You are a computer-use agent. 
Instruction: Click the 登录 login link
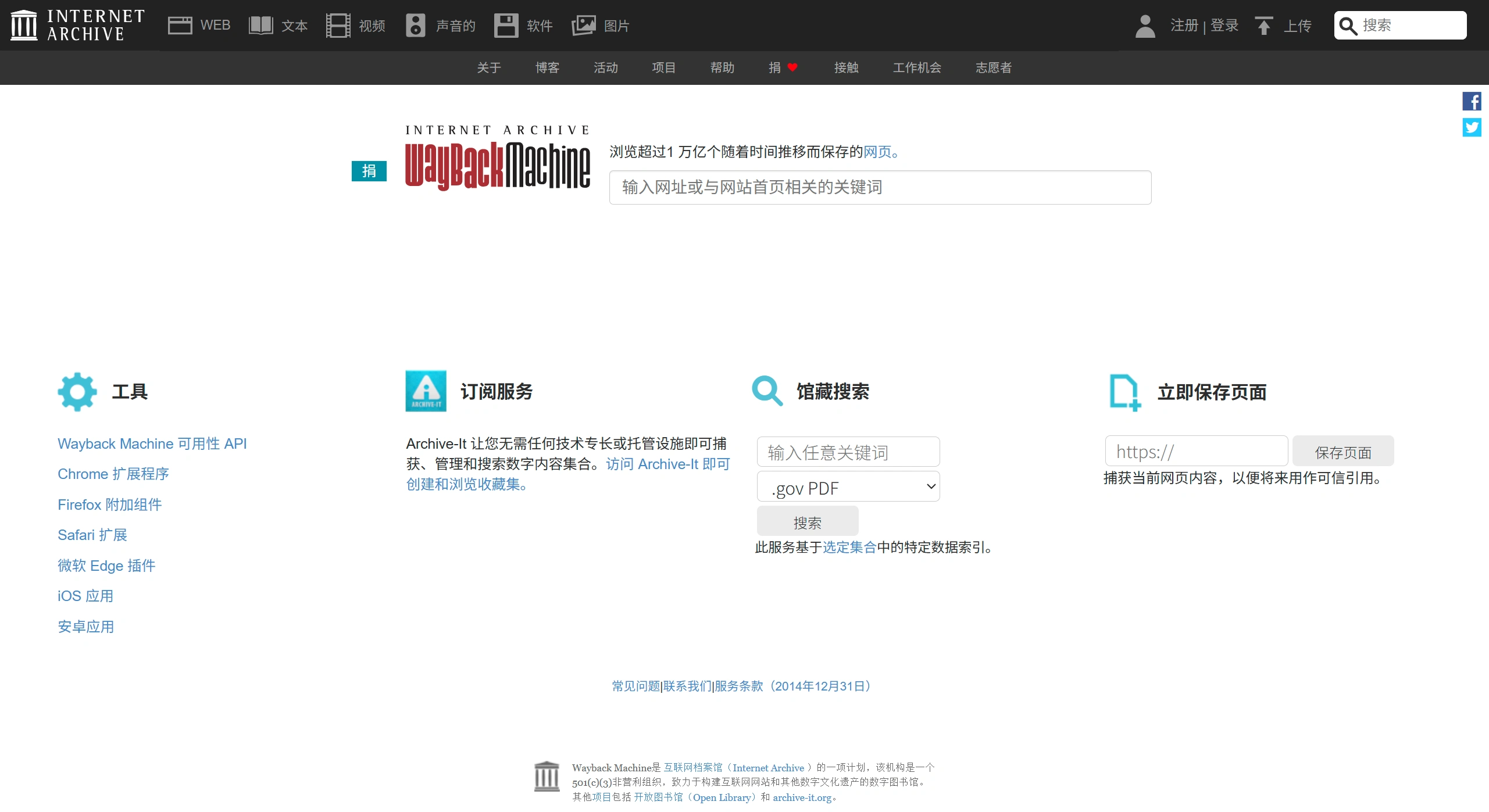[x=1224, y=26]
